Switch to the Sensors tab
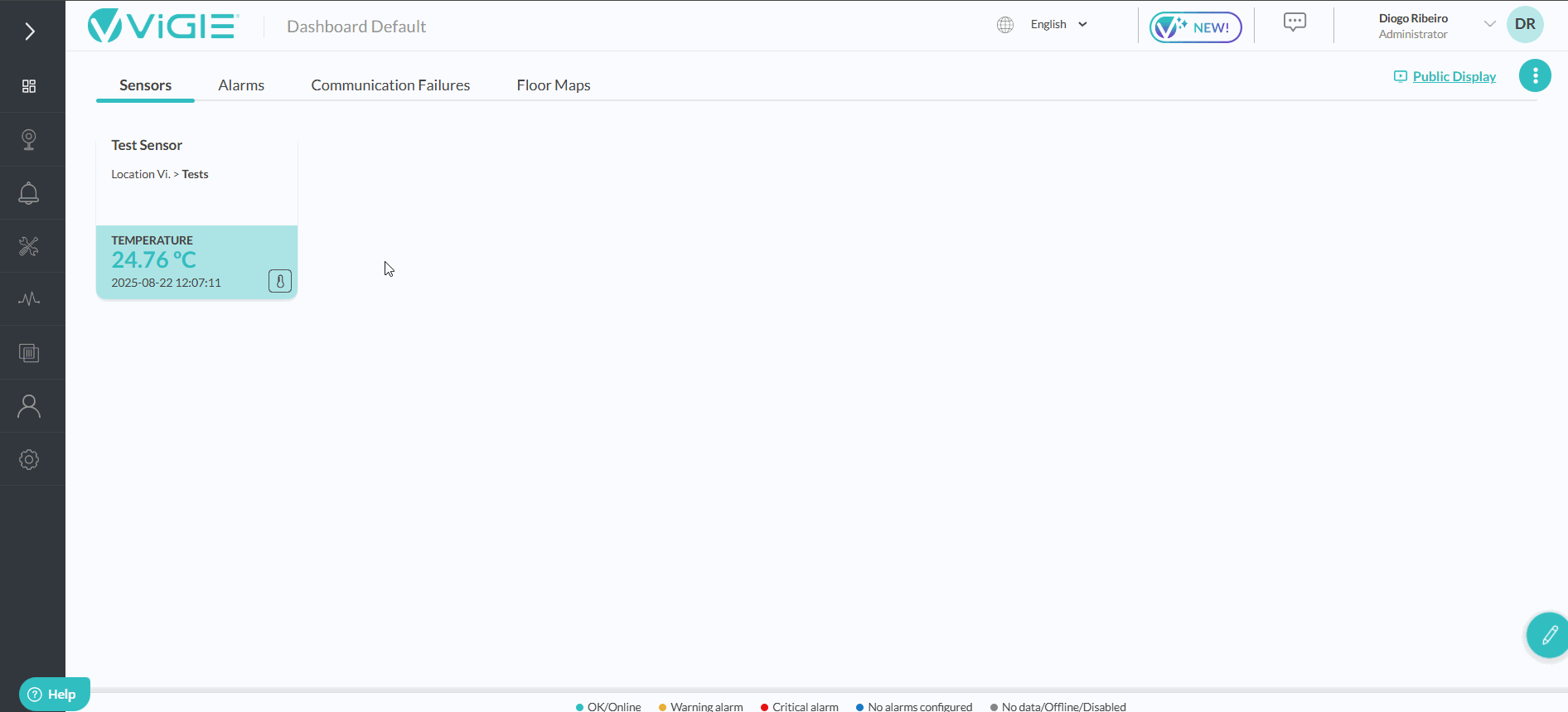Image resolution: width=1568 pixels, height=712 pixels. pos(145,85)
